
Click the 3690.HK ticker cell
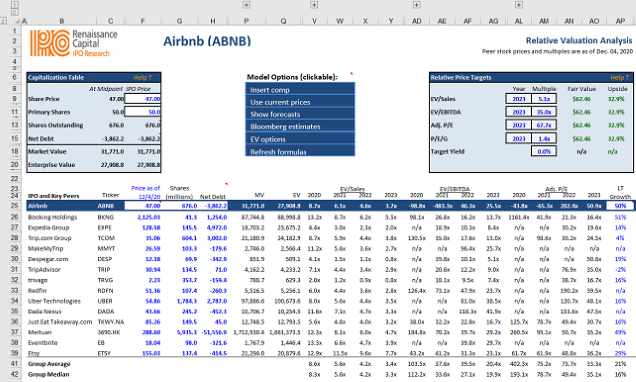pos(108,333)
